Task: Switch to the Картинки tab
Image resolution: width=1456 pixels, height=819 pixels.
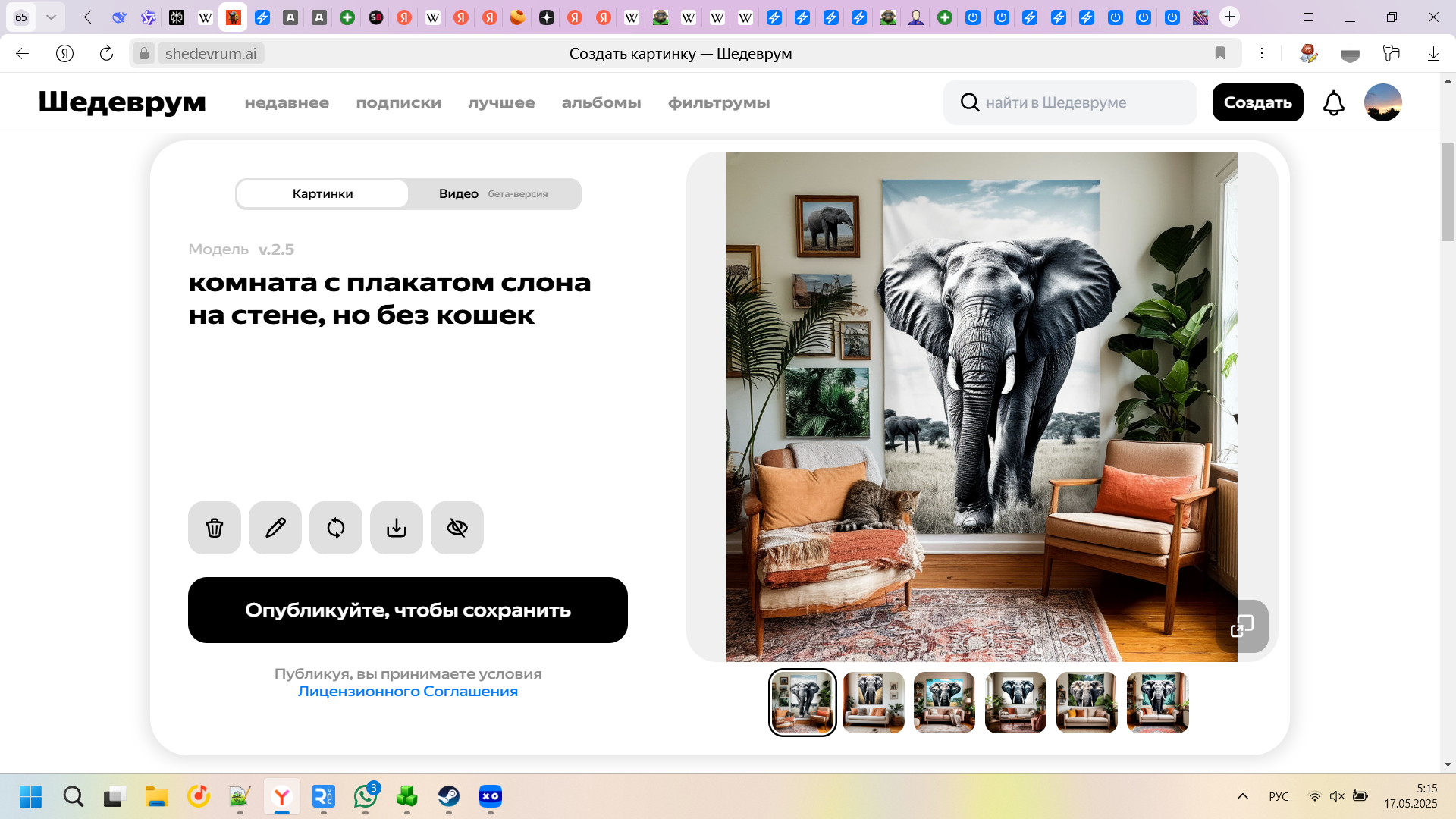Action: click(x=322, y=194)
